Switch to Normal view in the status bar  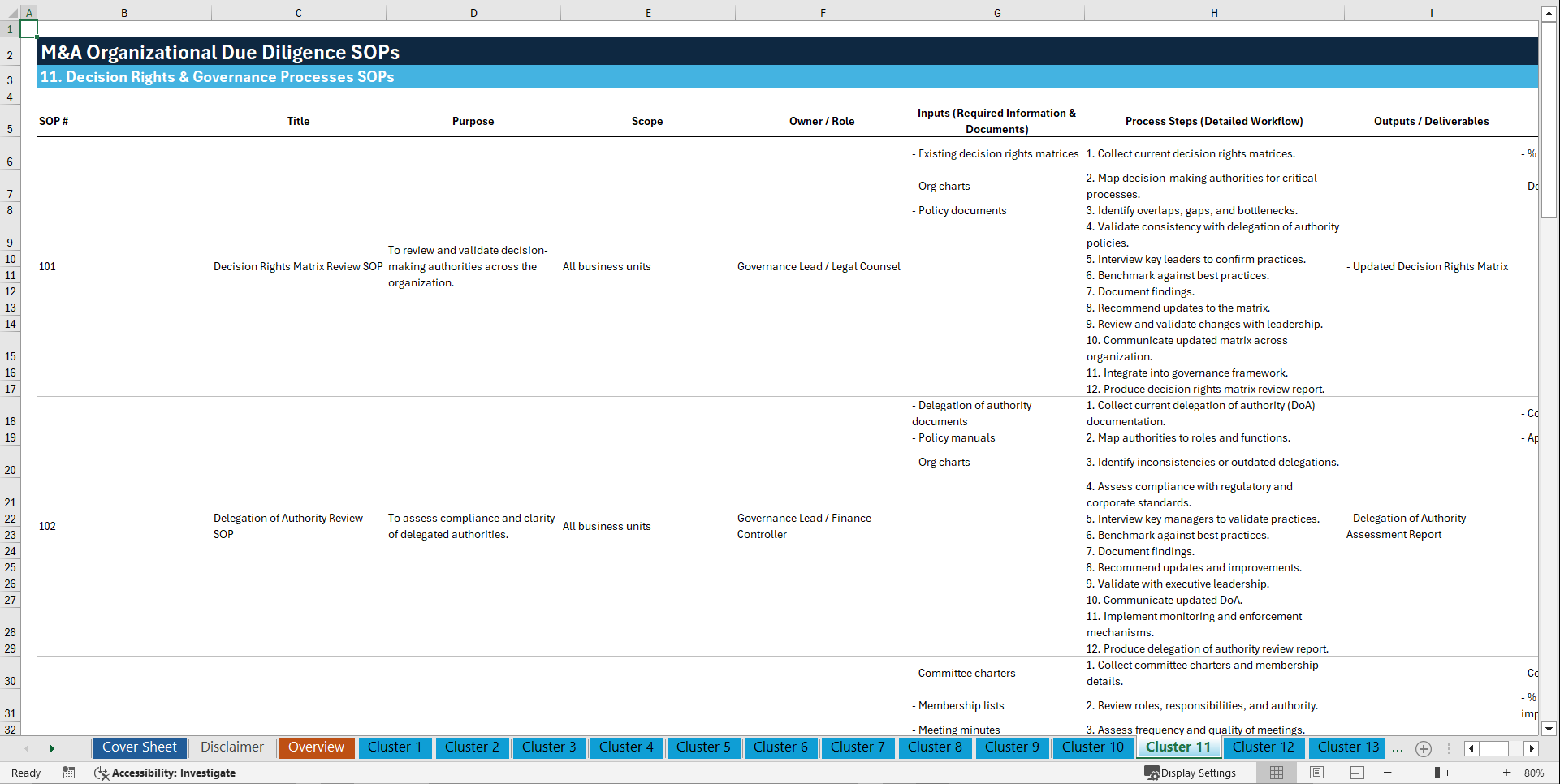pos(1275,773)
